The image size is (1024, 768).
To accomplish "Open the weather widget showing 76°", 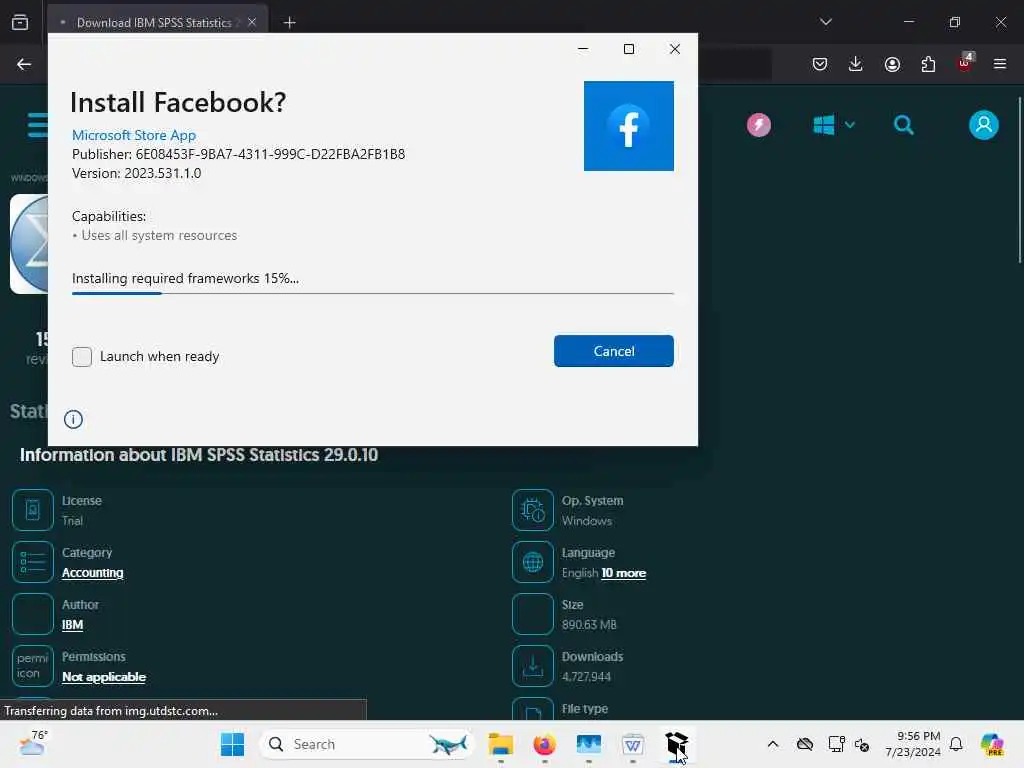I will (33, 743).
